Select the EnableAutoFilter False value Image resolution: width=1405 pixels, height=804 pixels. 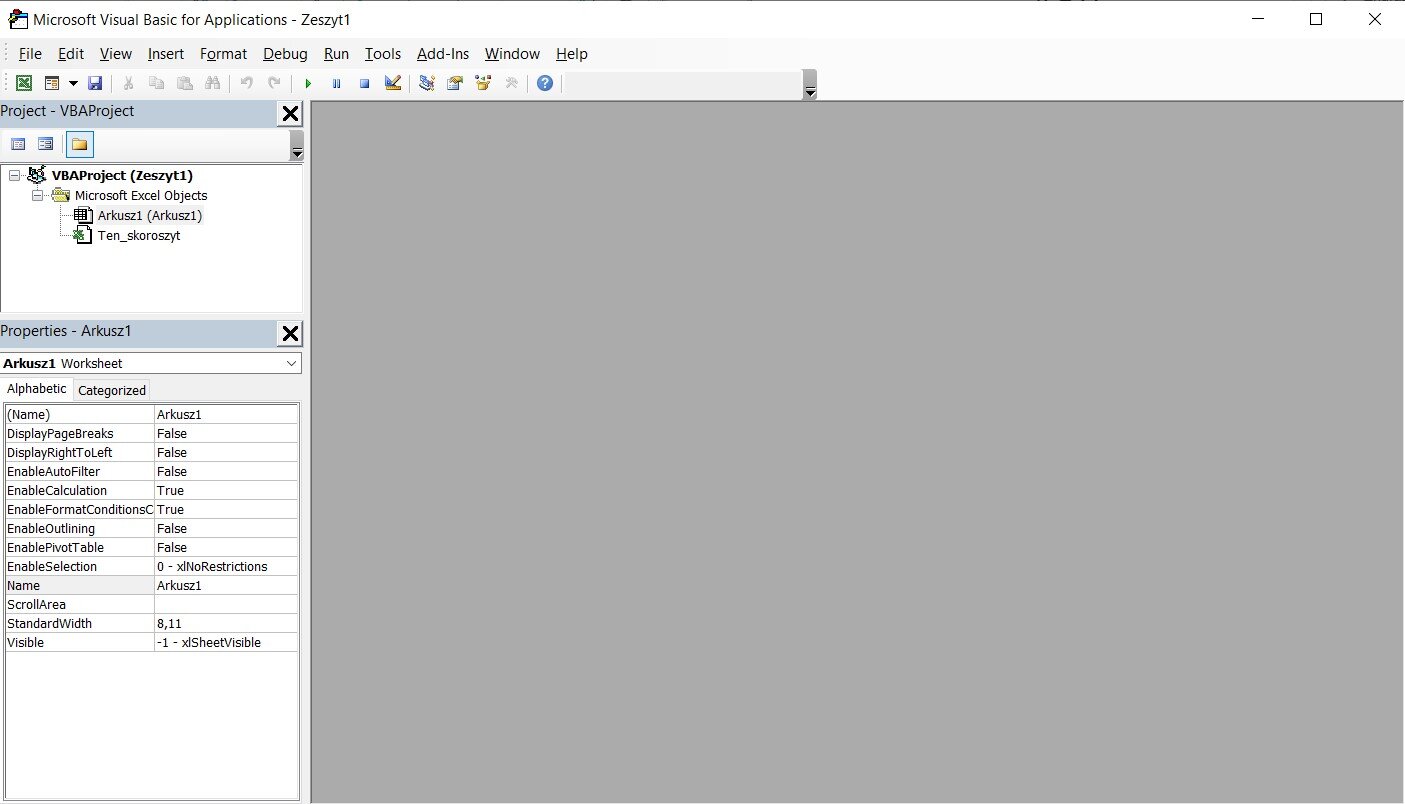[x=226, y=471]
